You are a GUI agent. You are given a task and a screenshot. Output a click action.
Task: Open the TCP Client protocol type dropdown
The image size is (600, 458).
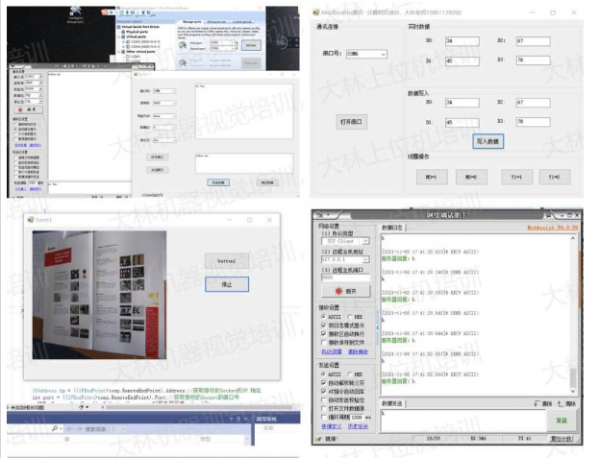click(346, 241)
